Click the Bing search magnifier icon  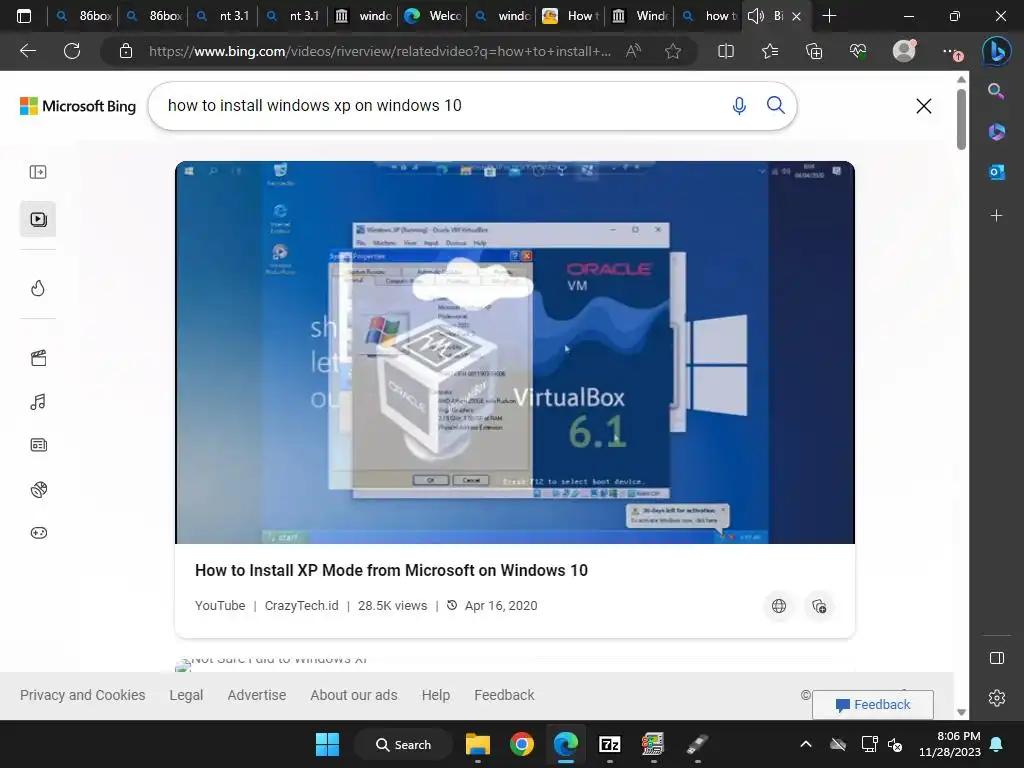click(x=775, y=105)
